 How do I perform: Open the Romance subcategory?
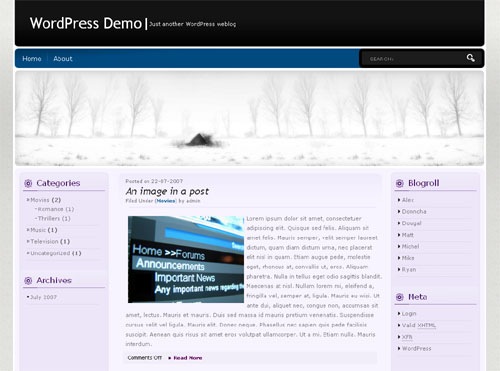50,209
